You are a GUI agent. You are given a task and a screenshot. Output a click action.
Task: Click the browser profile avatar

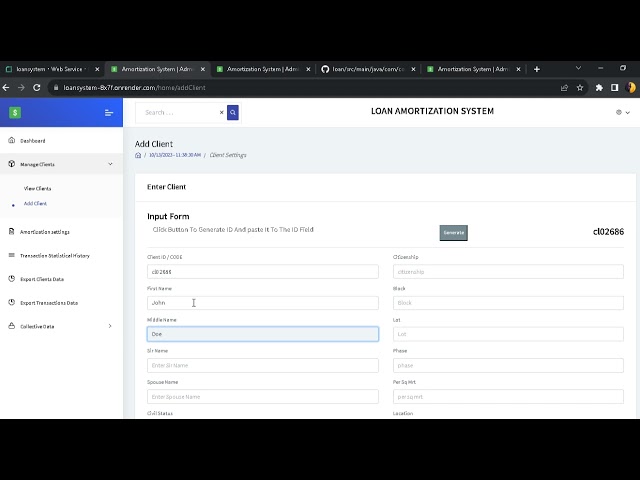coord(631,88)
